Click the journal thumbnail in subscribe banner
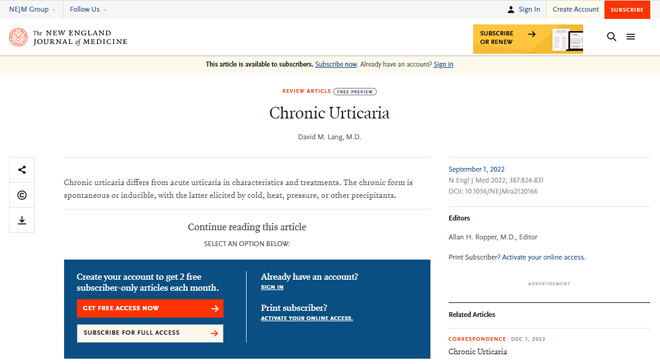Screen dimensions: 660x364 [x=567, y=40]
